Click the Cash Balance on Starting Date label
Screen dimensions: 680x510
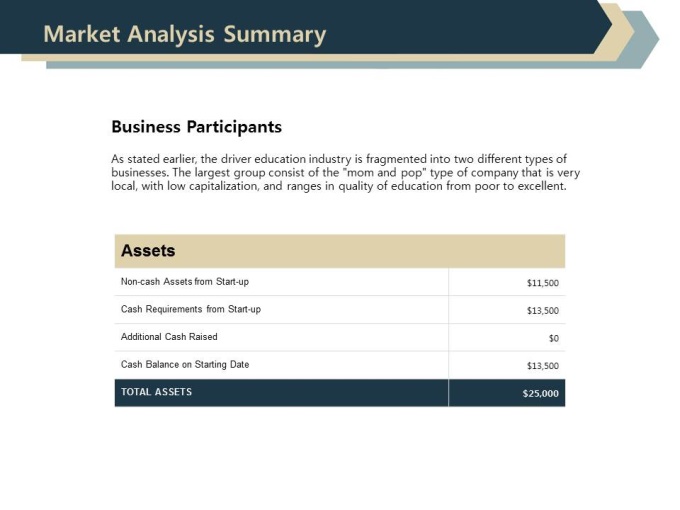tap(185, 364)
